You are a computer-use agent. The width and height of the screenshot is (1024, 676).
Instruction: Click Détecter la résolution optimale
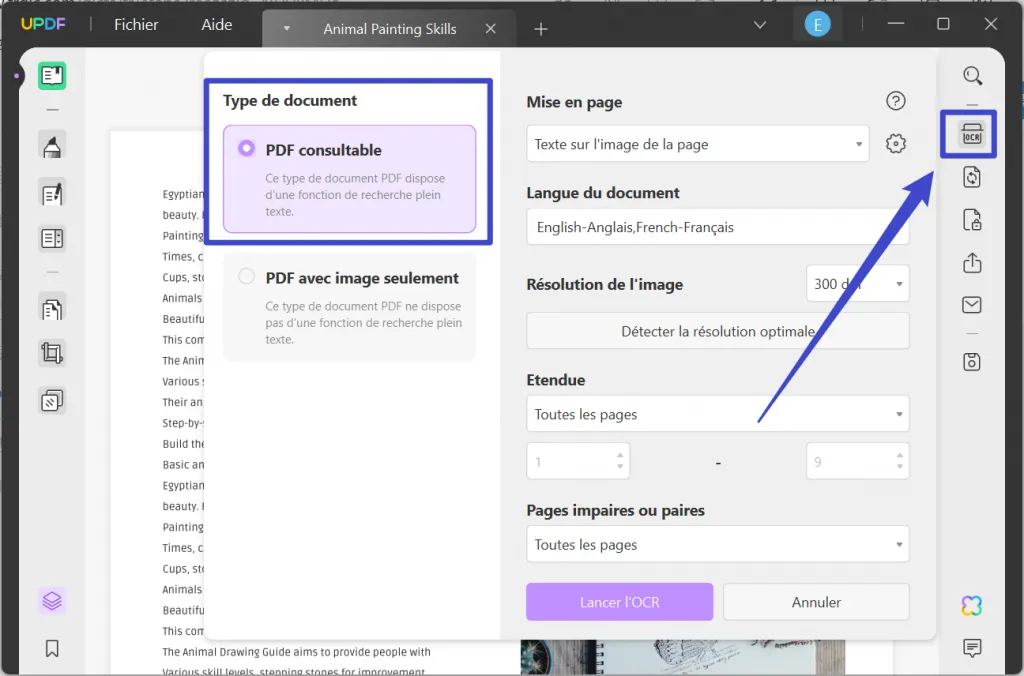717,330
